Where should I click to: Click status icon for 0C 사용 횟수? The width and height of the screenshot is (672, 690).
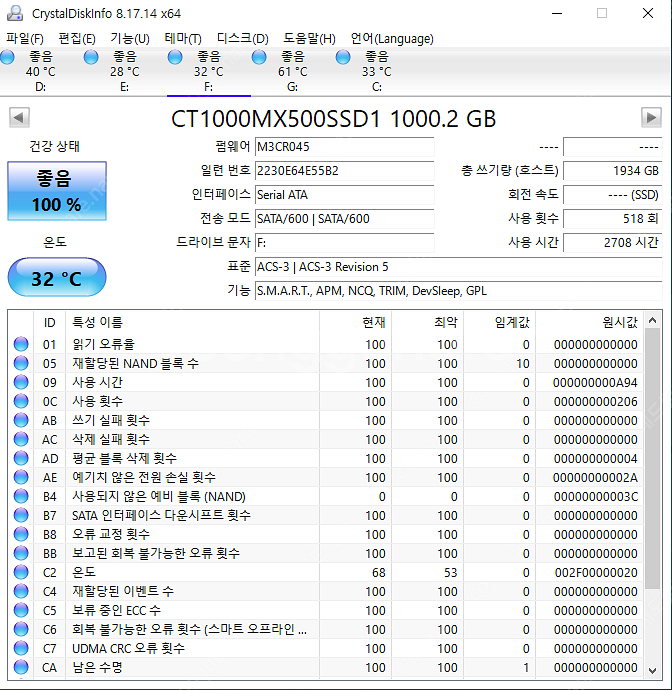tap(21, 401)
